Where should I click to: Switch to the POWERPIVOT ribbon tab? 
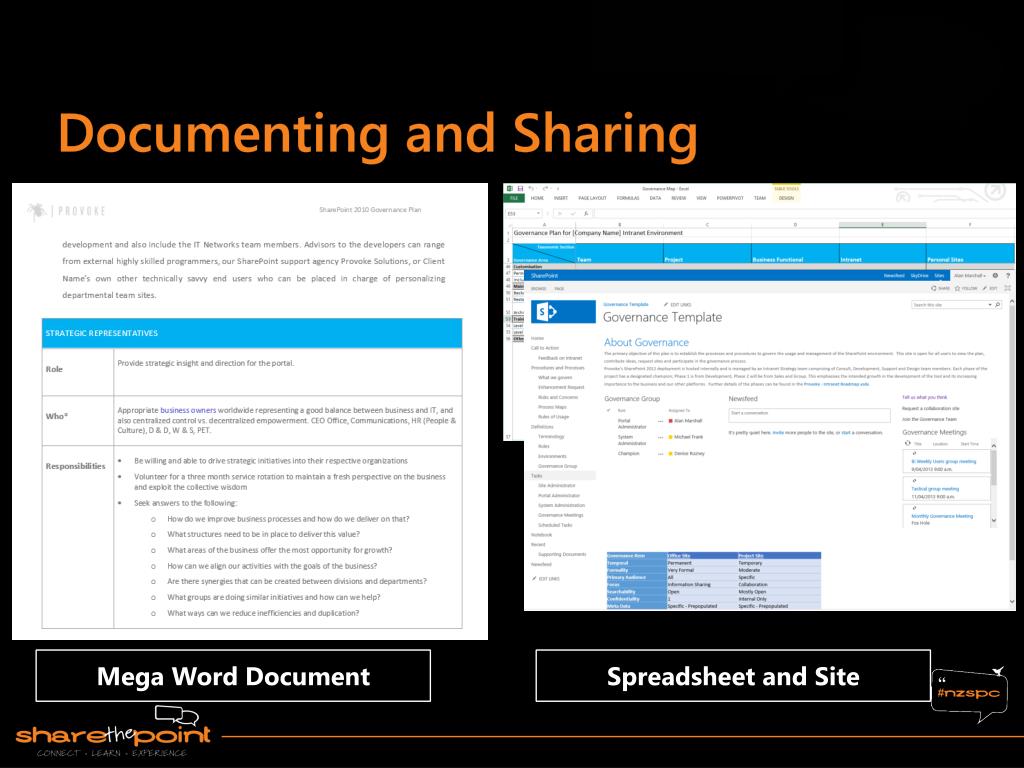tap(730, 198)
